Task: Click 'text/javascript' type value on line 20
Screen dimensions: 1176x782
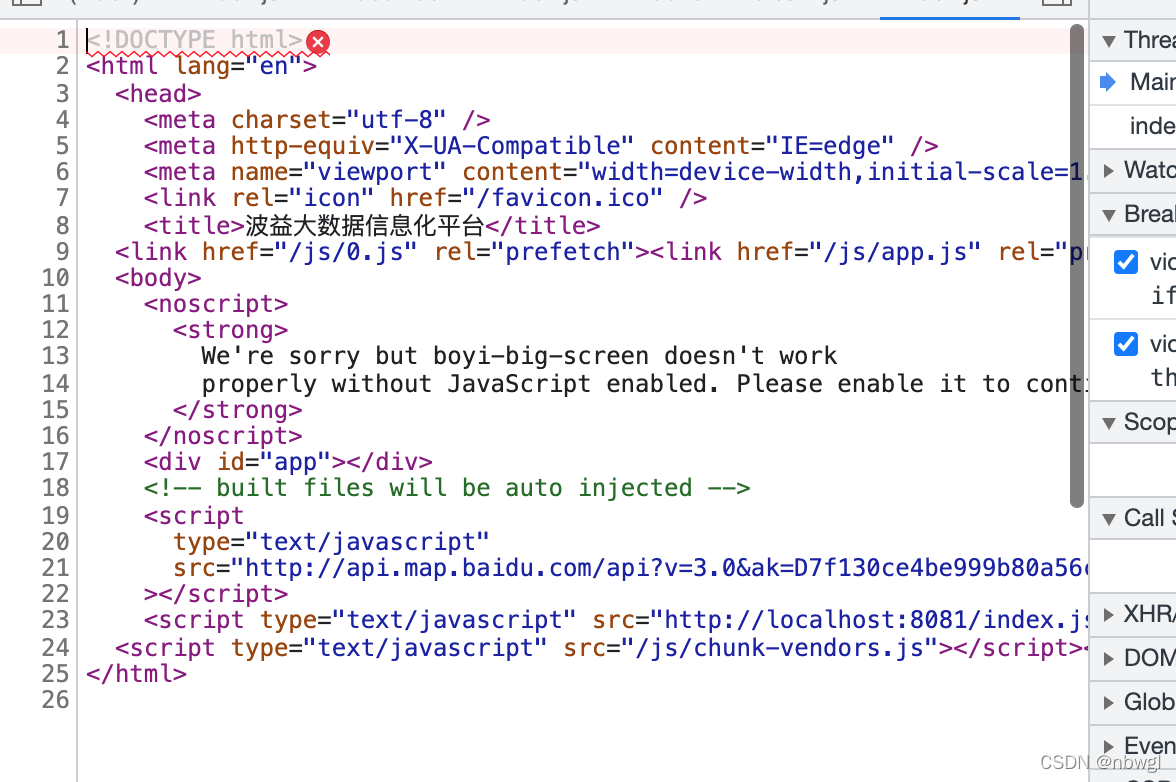Action: pyautogui.click(x=367, y=542)
